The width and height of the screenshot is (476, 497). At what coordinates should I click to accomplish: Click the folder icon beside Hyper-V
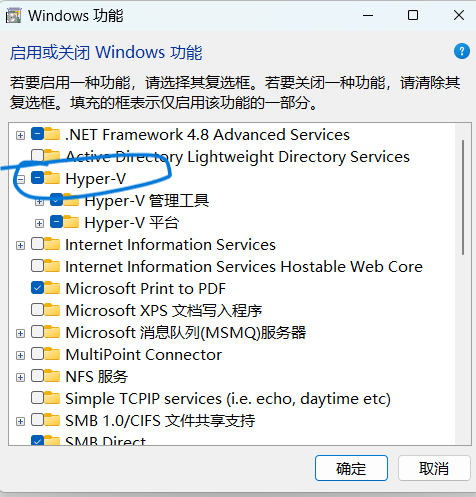52,178
